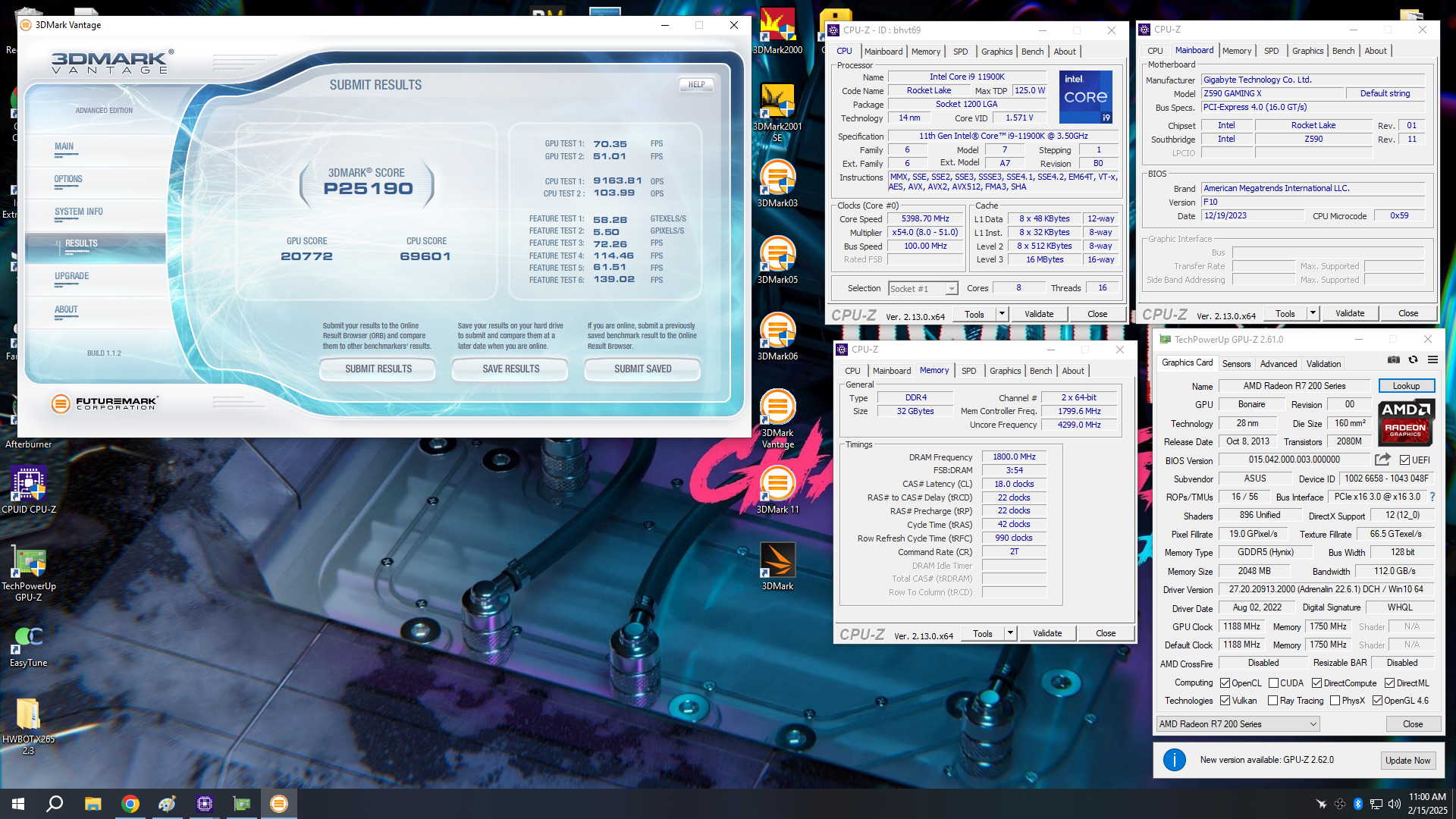Toggle the Ray Tracing checkbox

[1272, 701]
